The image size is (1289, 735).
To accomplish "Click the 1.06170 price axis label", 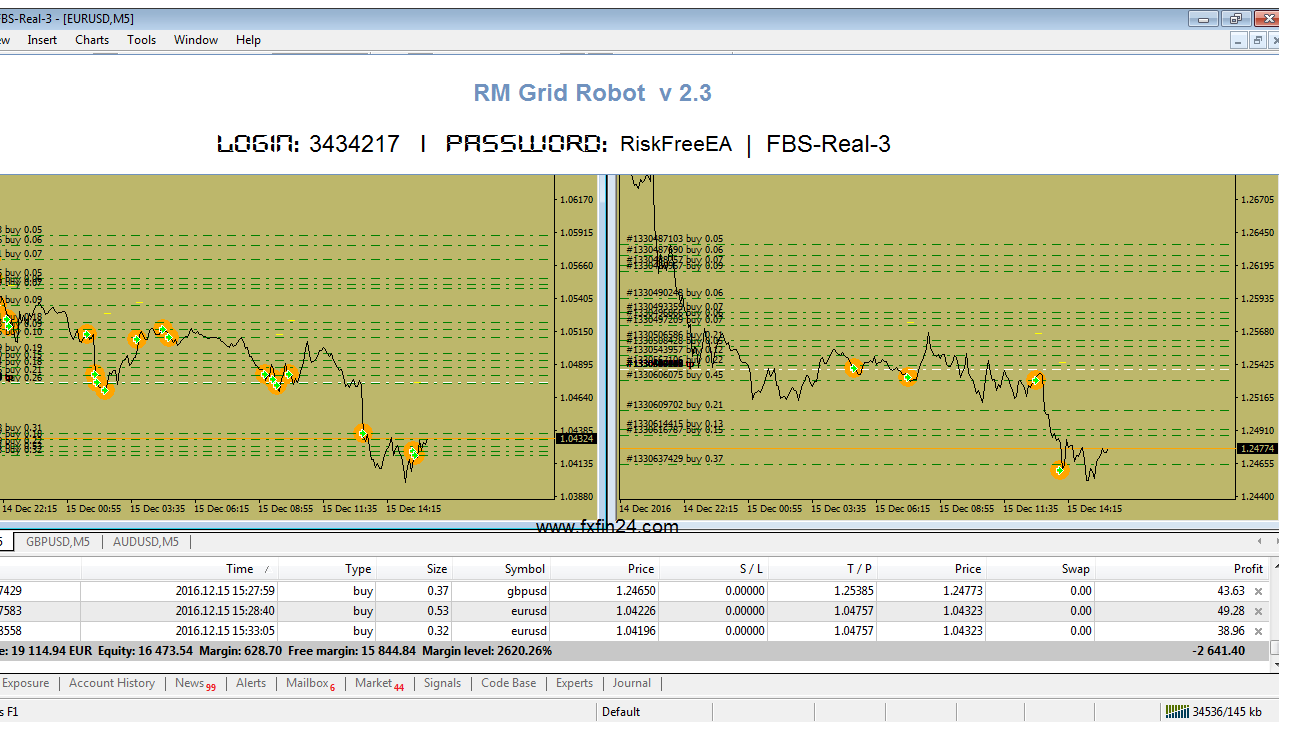I will [577, 200].
